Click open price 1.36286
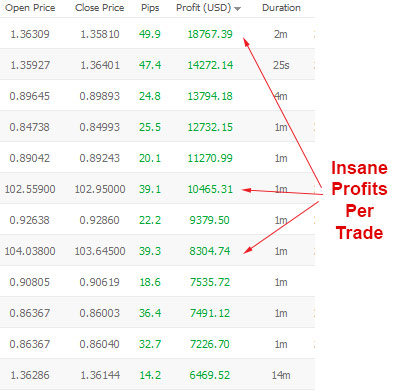Viewport: 400px width, 391px height. (x=30, y=375)
